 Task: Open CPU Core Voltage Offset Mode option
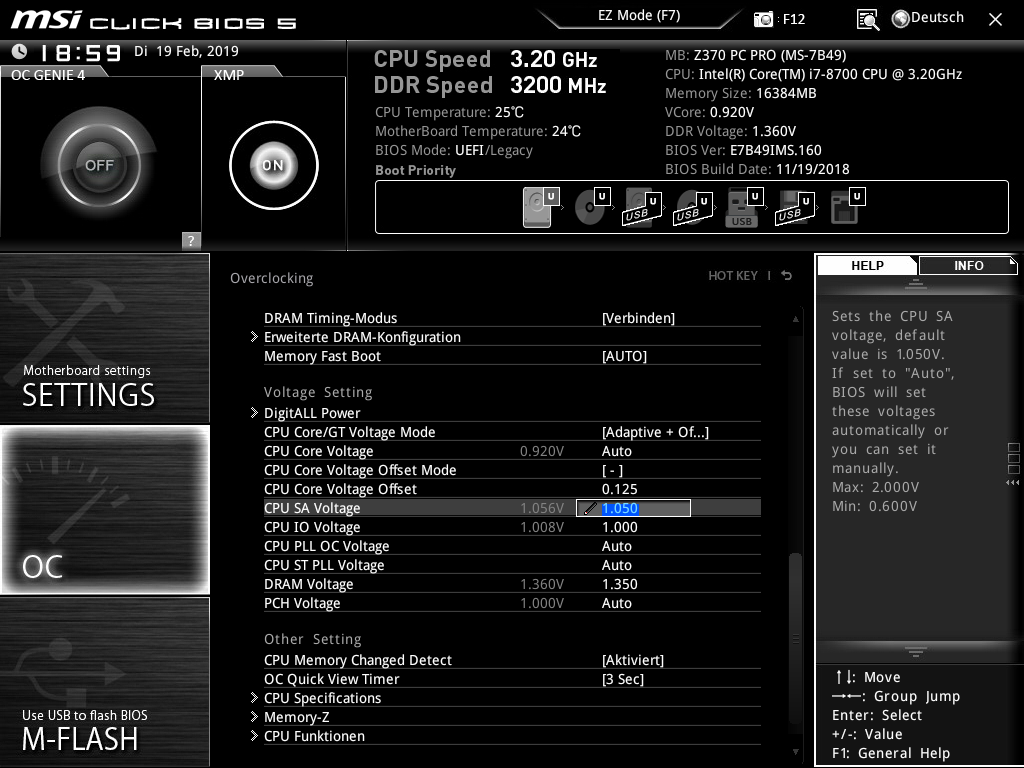point(612,470)
